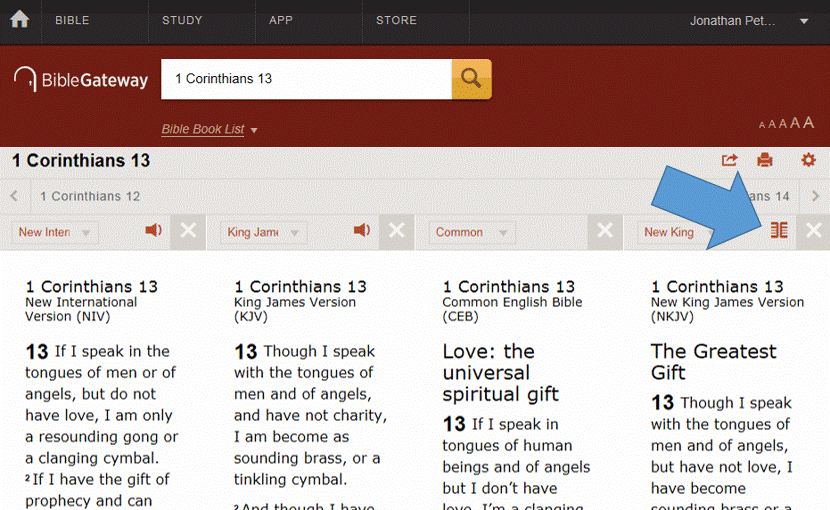Click the 1 Corinthians 13 page heading
830x510 pixels.
tap(81, 160)
